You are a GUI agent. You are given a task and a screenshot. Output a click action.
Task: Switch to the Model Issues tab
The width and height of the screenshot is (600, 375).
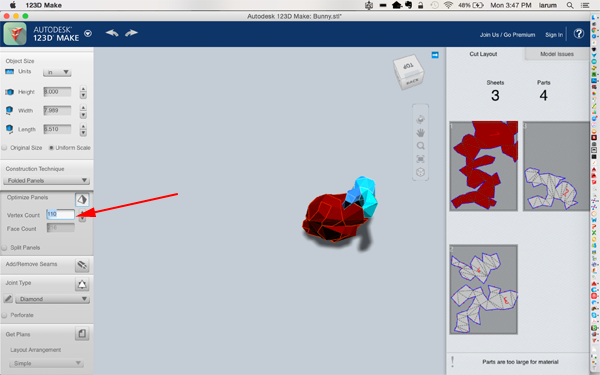[x=557, y=54]
